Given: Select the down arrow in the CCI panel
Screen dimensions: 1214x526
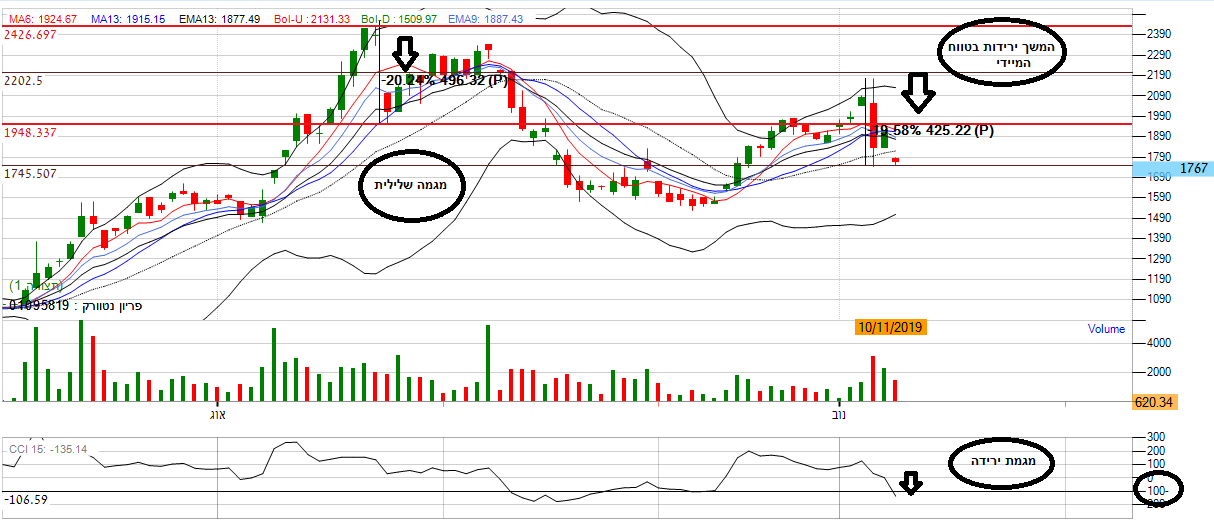Looking at the screenshot, I should [909, 484].
